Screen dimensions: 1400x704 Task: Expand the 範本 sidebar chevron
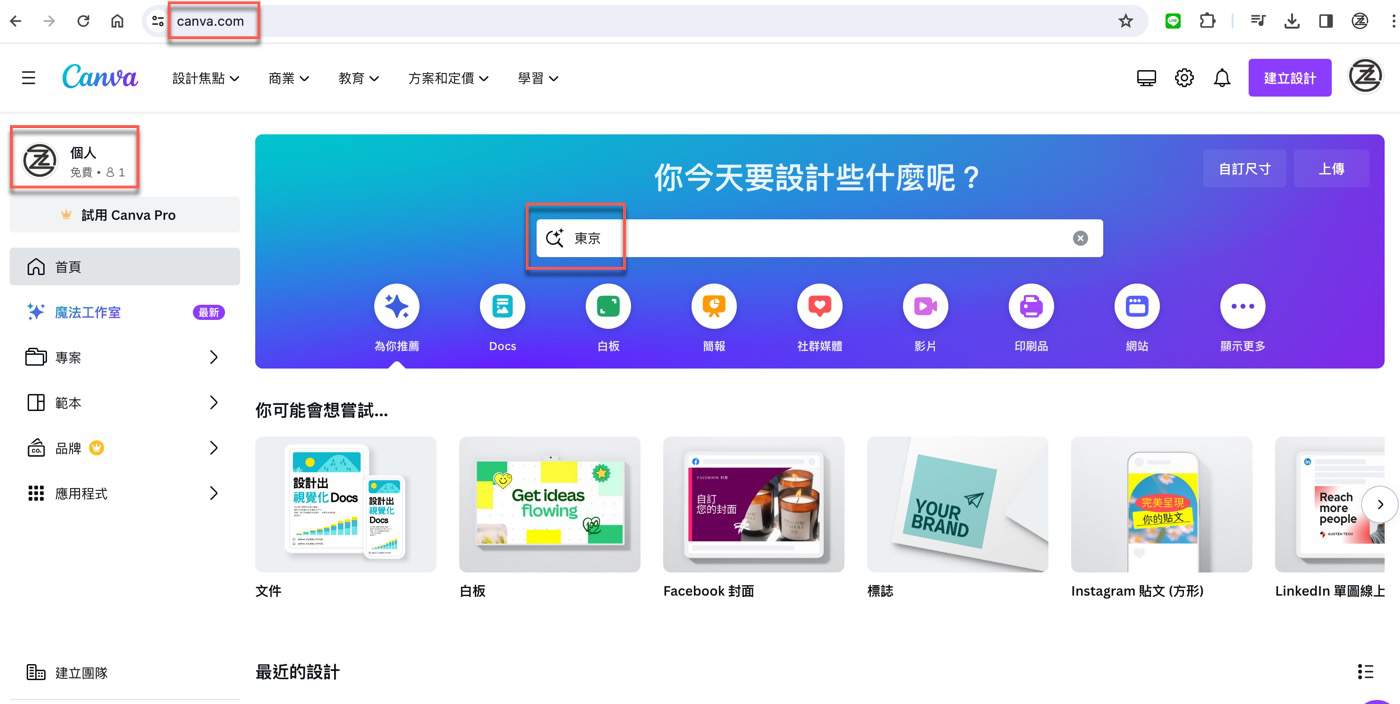click(x=213, y=402)
